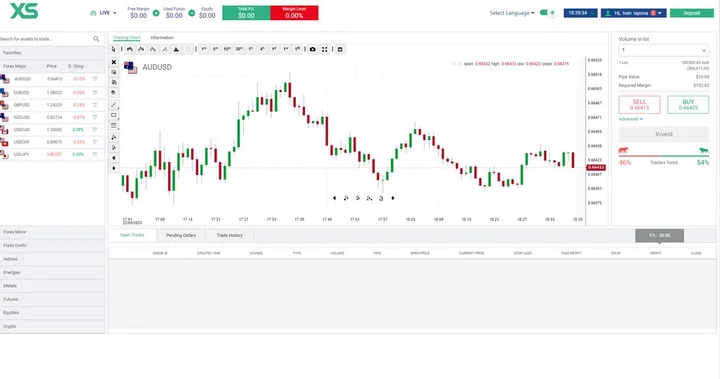Click the AUDUSD flag icon on chart
Screen dimensions: 720x379
(x=130, y=68)
